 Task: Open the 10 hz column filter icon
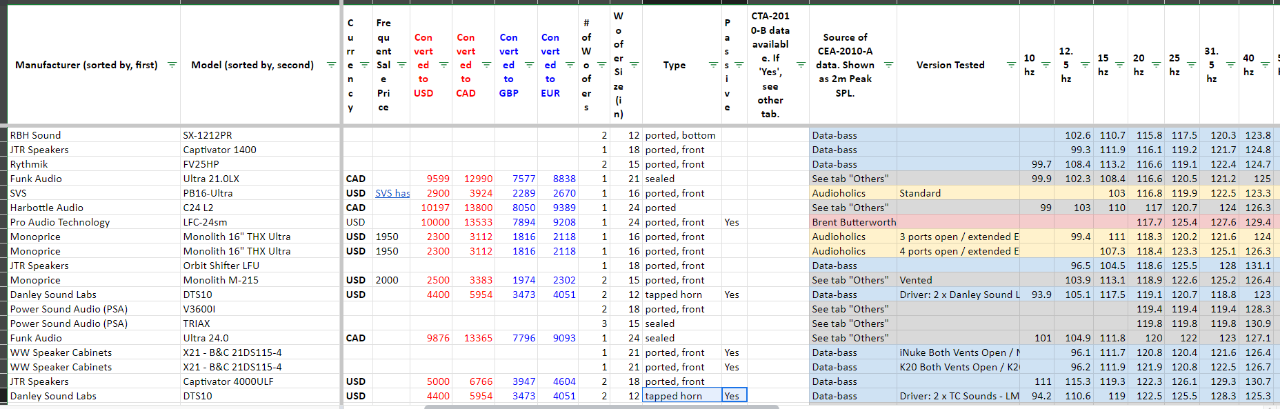(x=1046, y=65)
